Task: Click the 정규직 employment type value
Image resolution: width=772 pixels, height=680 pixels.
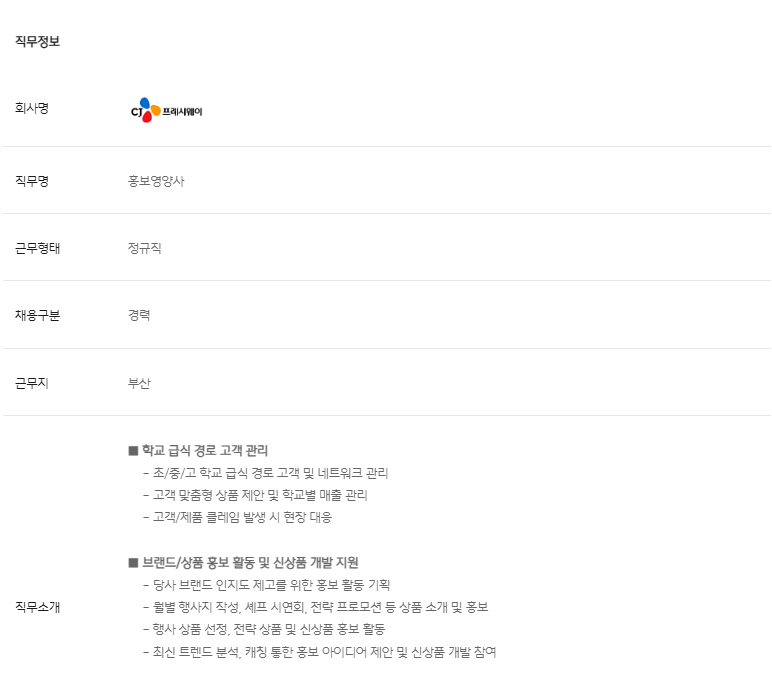Action: pyautogui.click(x=145, y=248)
